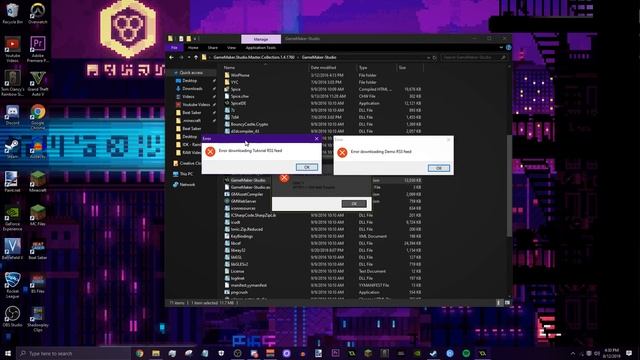Launch OBS Studio from the desktop

point(12,317)
